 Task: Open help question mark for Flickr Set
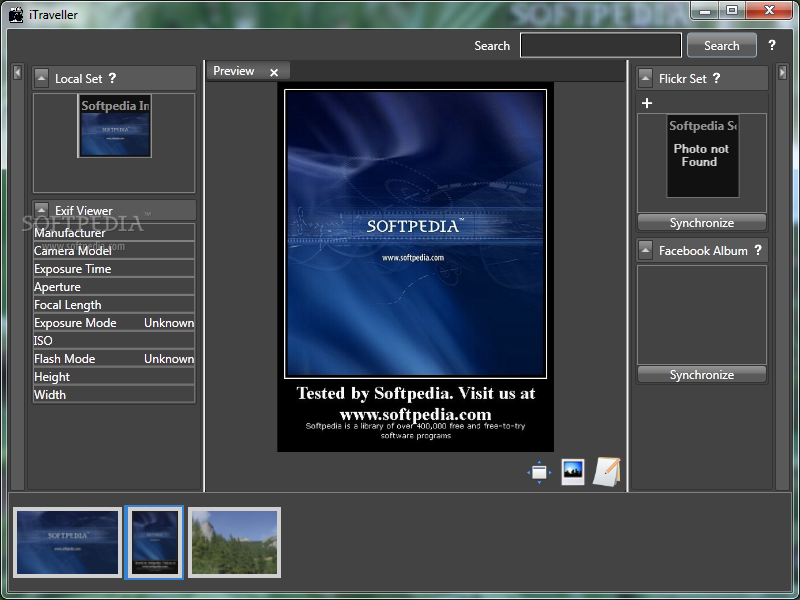[716, 78]
